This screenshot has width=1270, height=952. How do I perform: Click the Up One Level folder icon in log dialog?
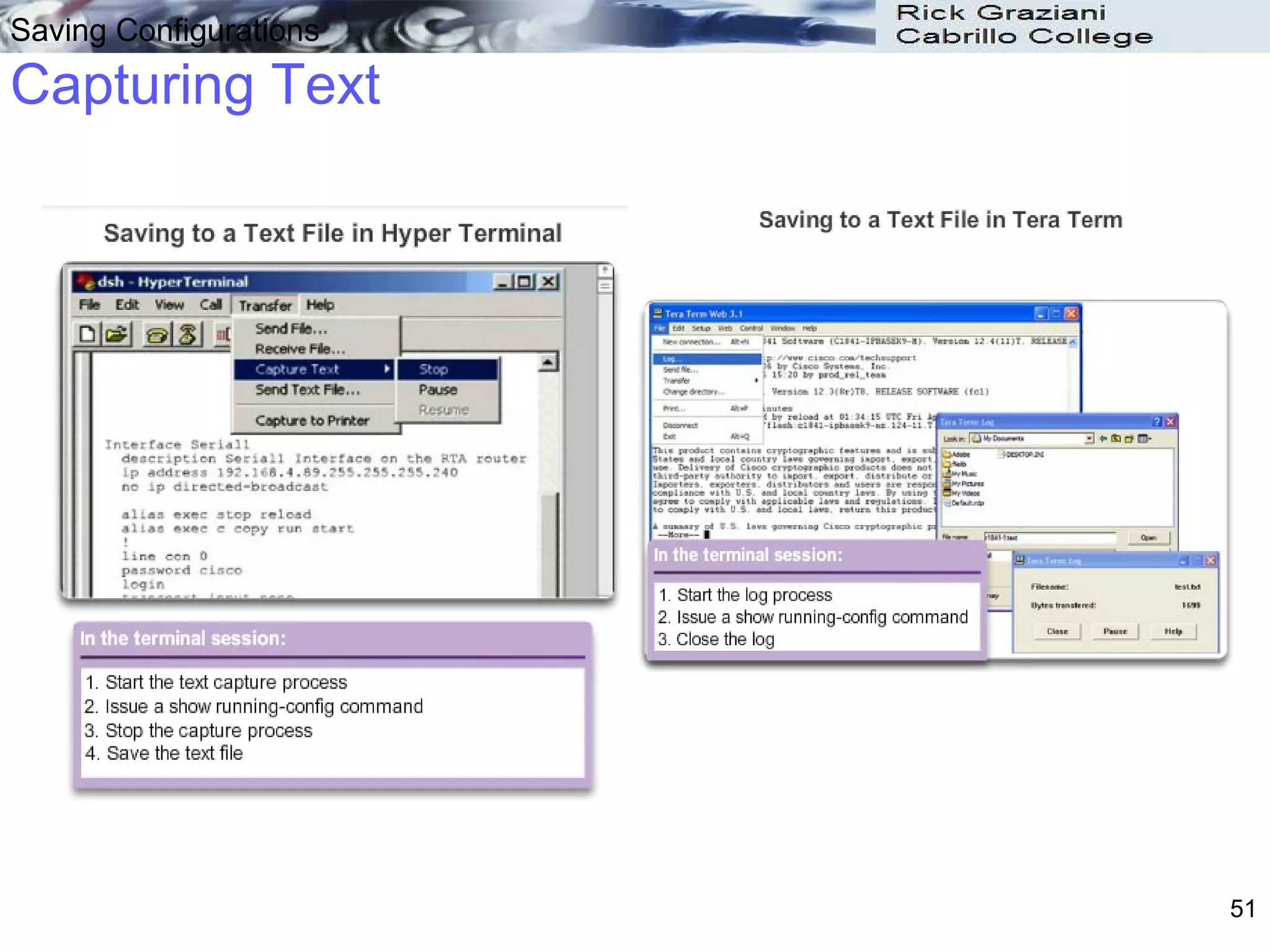click(x=1116, y=439)
